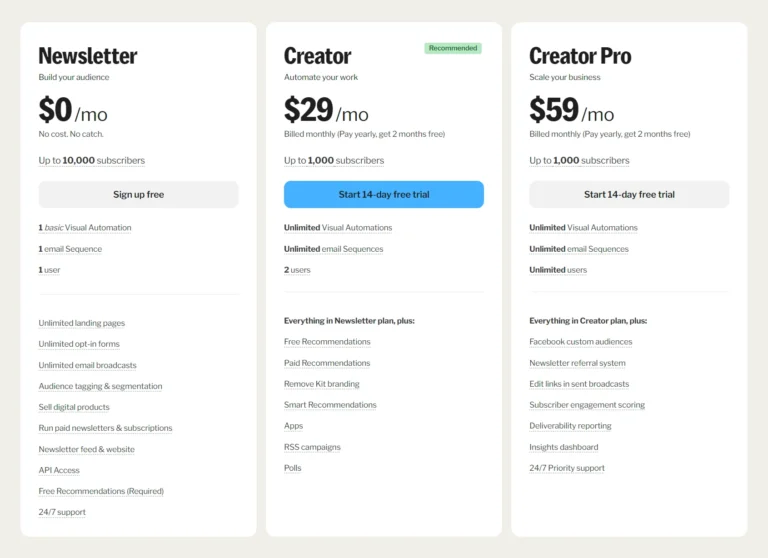Open Subscriber engagement scoring details

(587, 405)
